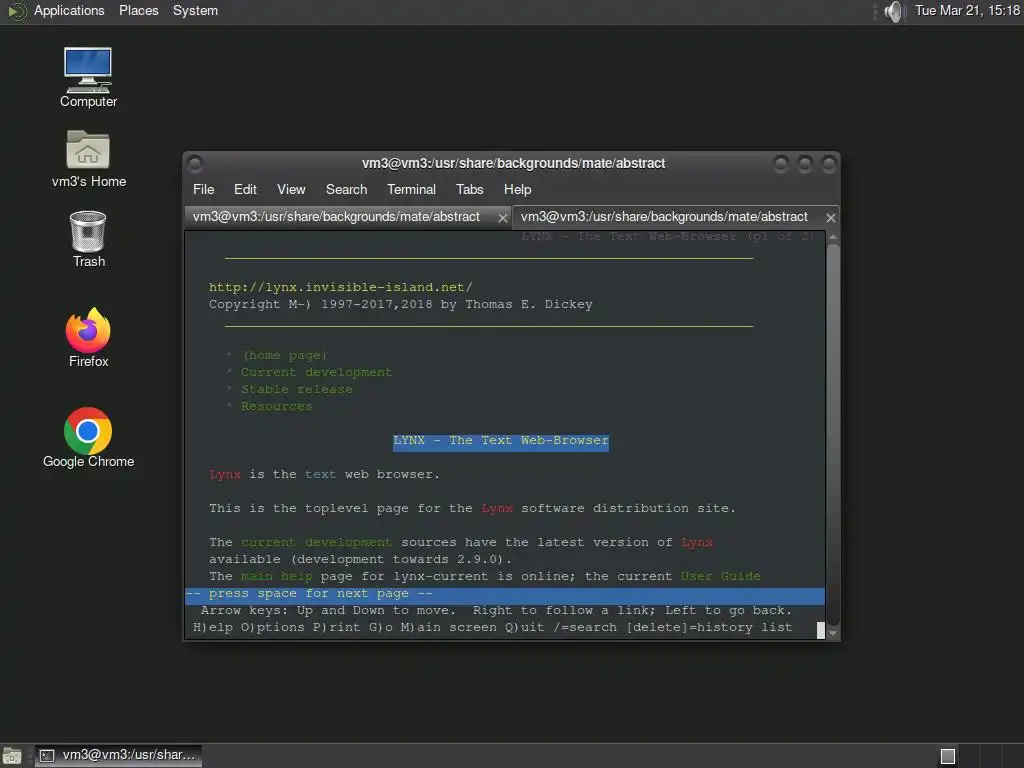Click the 'press space for next page' status line
Image resolution: width=1024 pixels, height=768 pixels.
click(505, 594)
